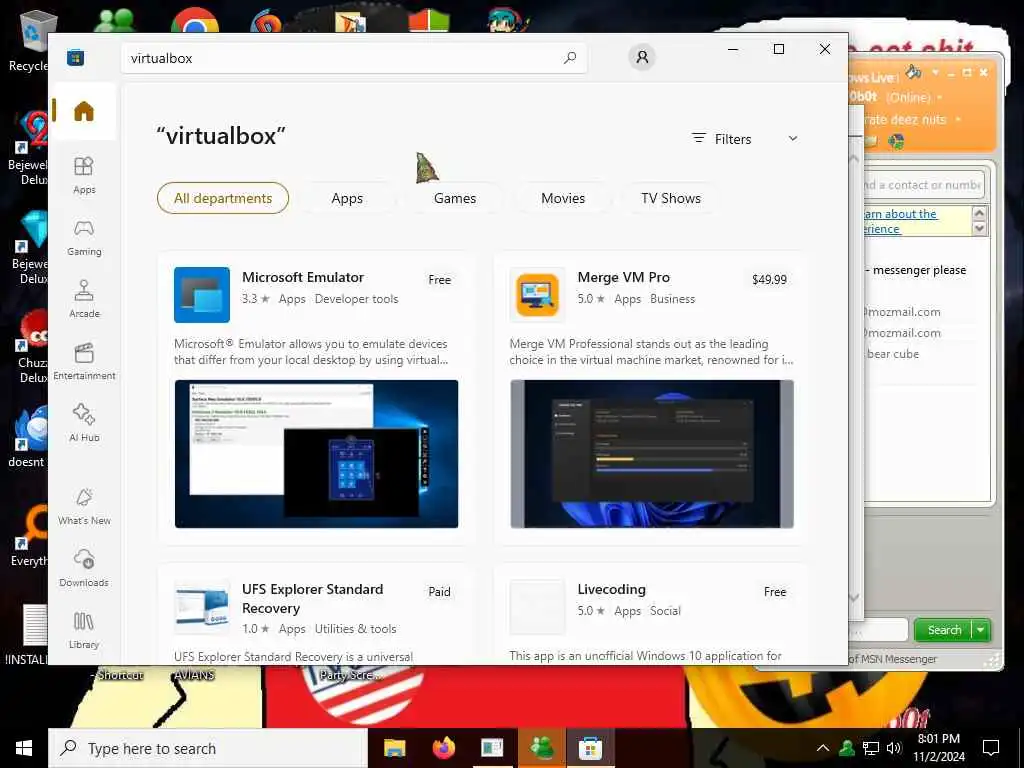Select the All departments filter tab
1024x768 pixels.
223,198
